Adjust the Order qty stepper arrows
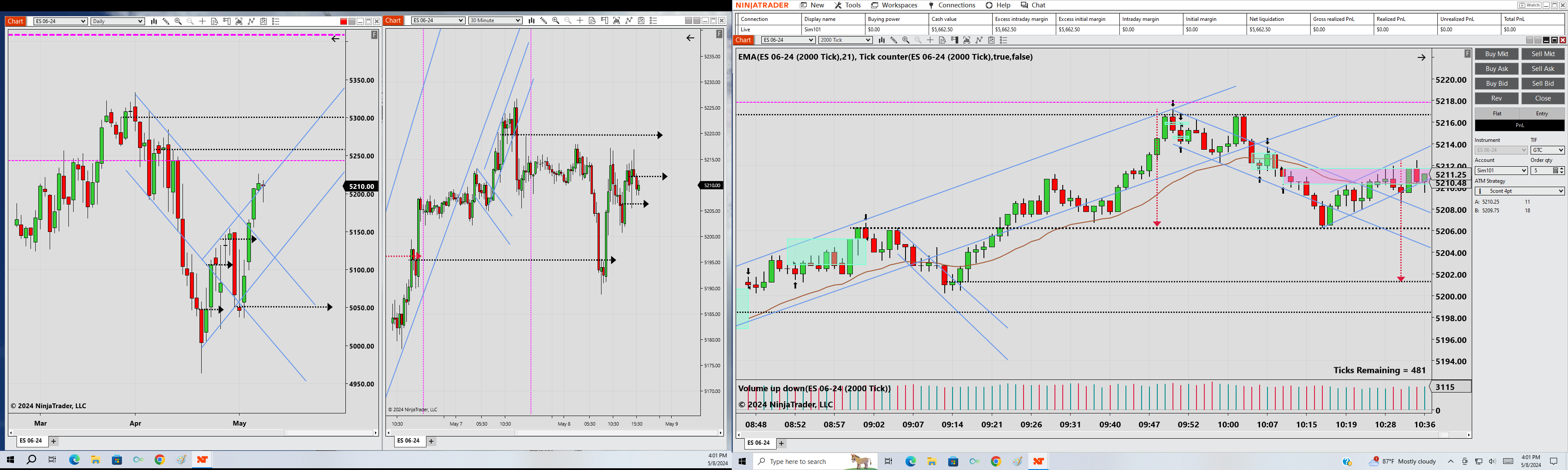The width and height of the screenshot is (1568, 470). click(1562, 171)
